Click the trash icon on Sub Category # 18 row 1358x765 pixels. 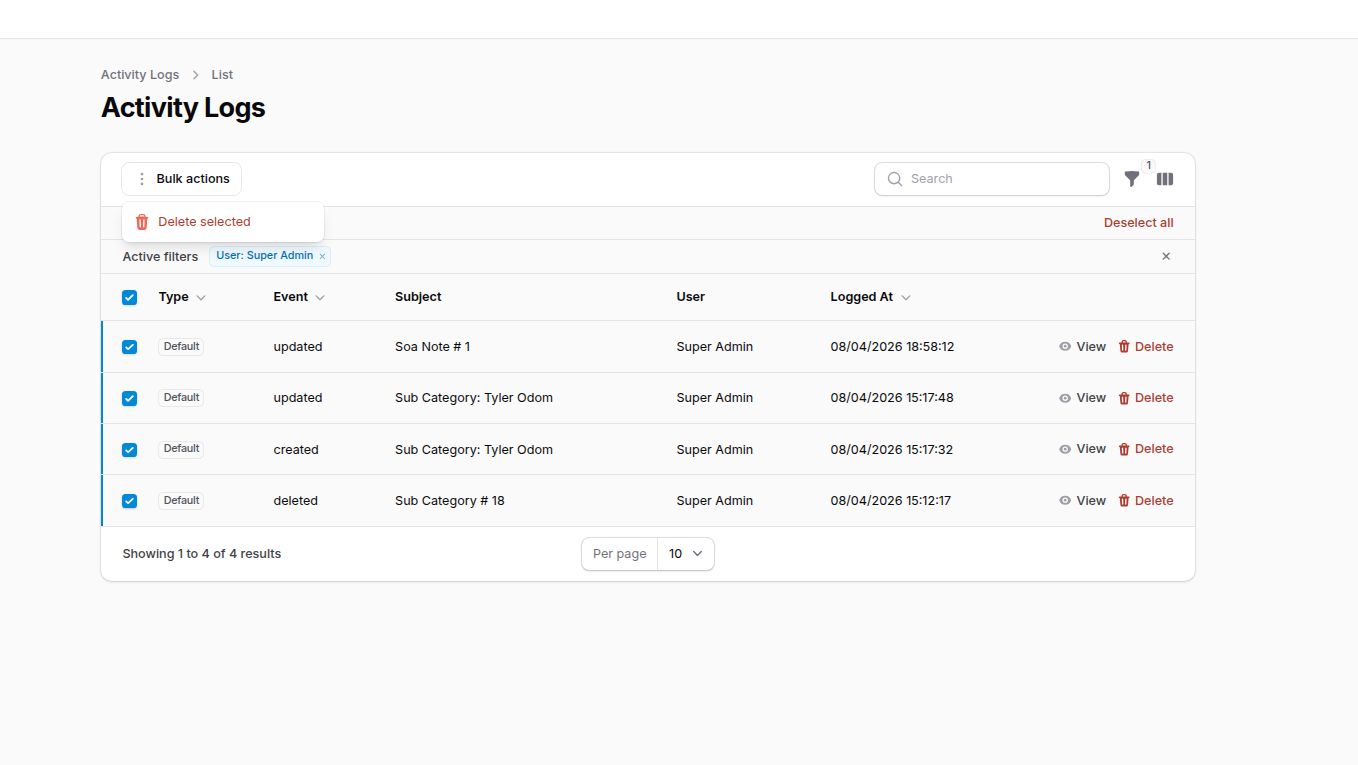[1125, 500]
